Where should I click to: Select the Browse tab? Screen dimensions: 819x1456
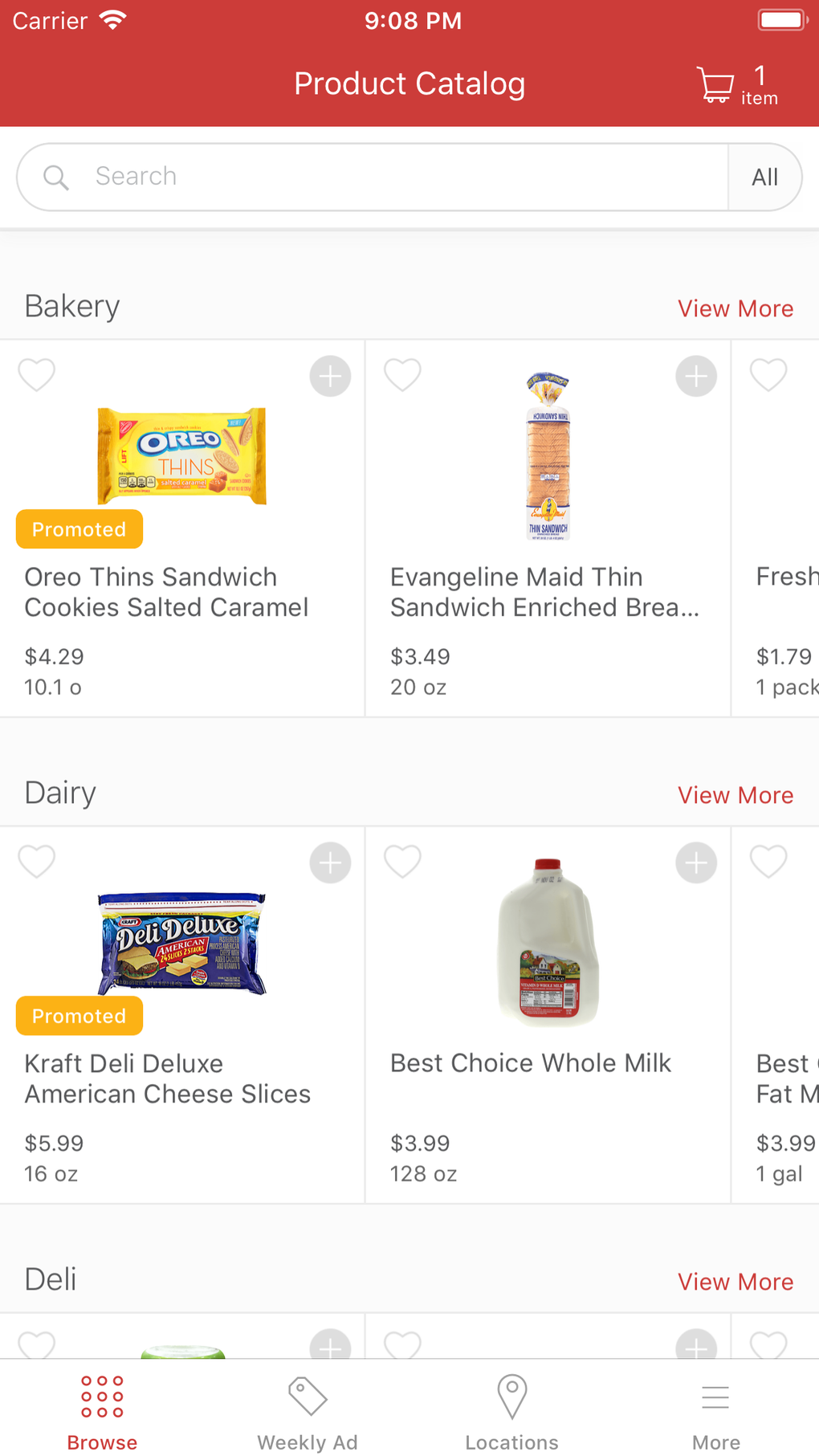(102, 1411)
